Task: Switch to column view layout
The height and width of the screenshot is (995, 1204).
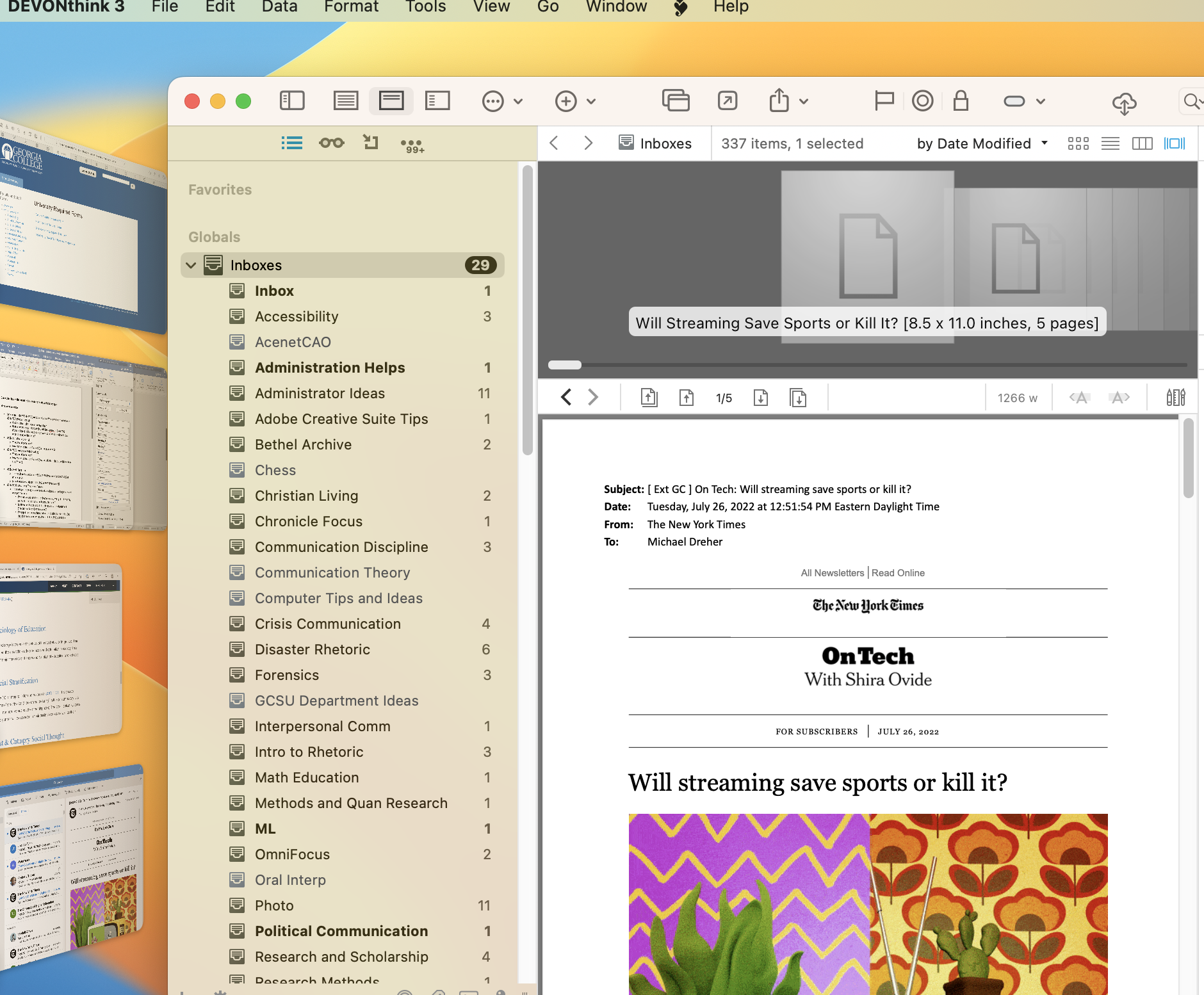Action: [1143, 143]
